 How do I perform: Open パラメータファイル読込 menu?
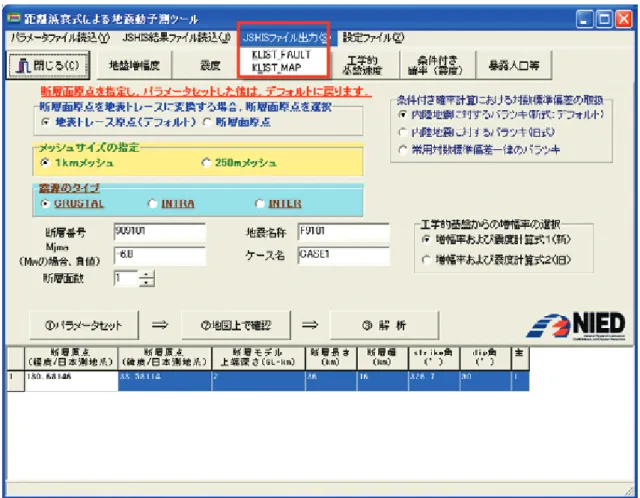(60, 38)
